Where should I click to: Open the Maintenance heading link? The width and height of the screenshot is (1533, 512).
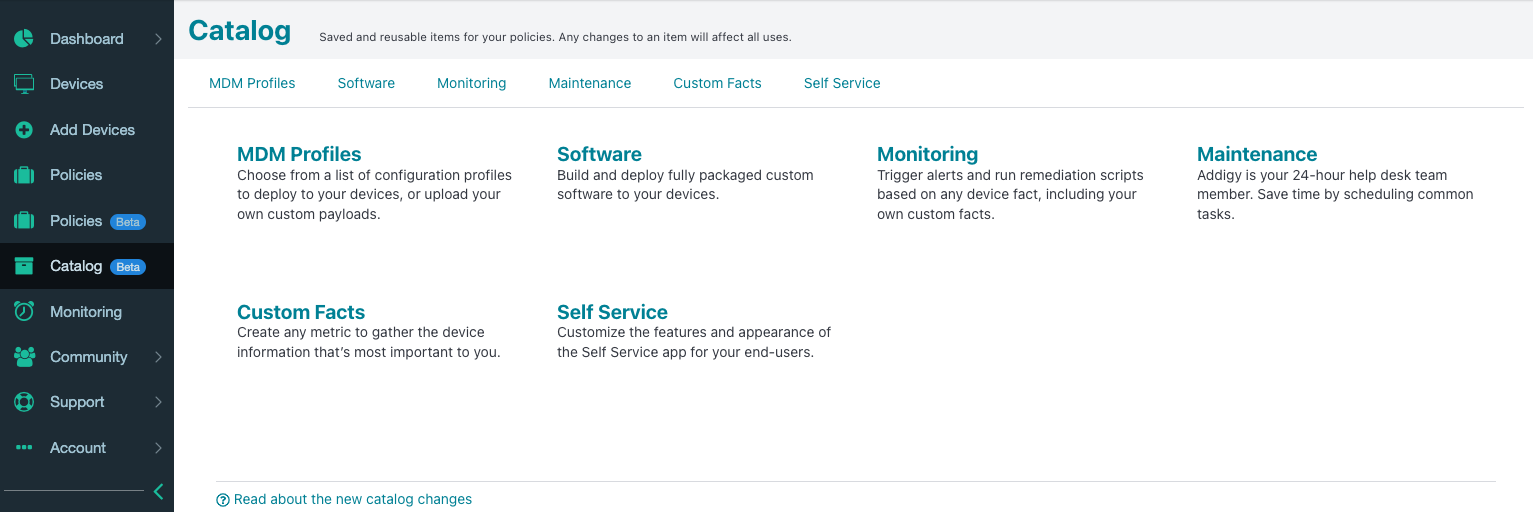pyautogui.click(x=1257, y=154)
